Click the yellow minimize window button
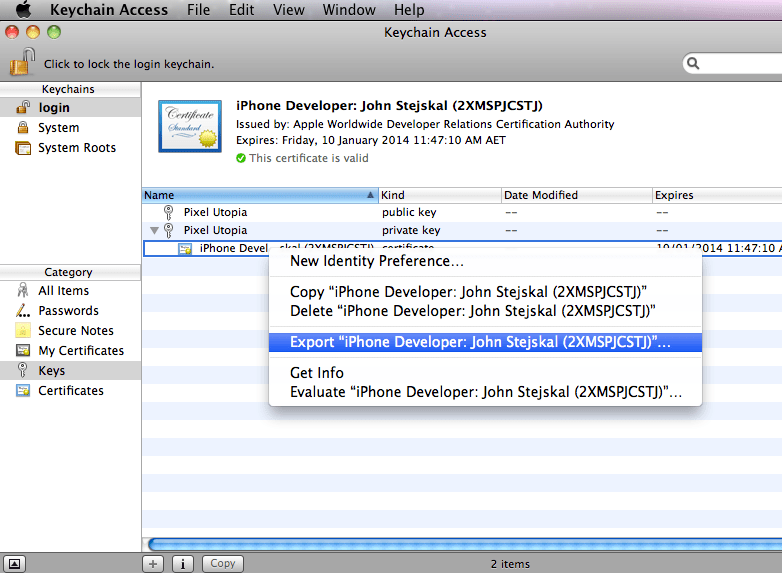The width and height of the screenshot is (782, 573). coord(33,32)
